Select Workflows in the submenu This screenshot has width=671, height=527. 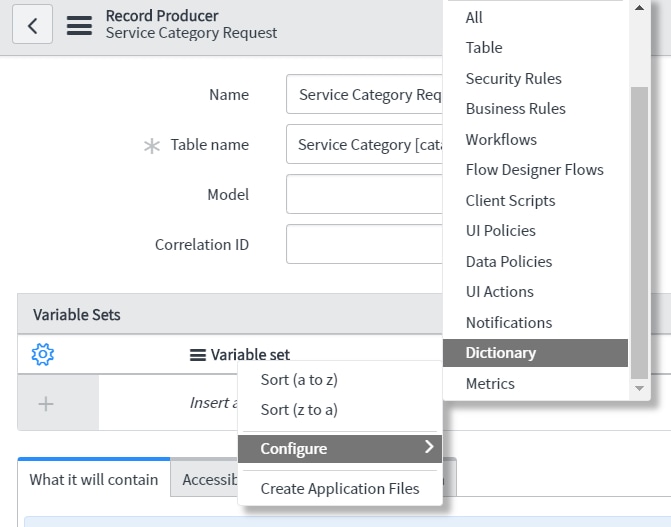[501, 140]
